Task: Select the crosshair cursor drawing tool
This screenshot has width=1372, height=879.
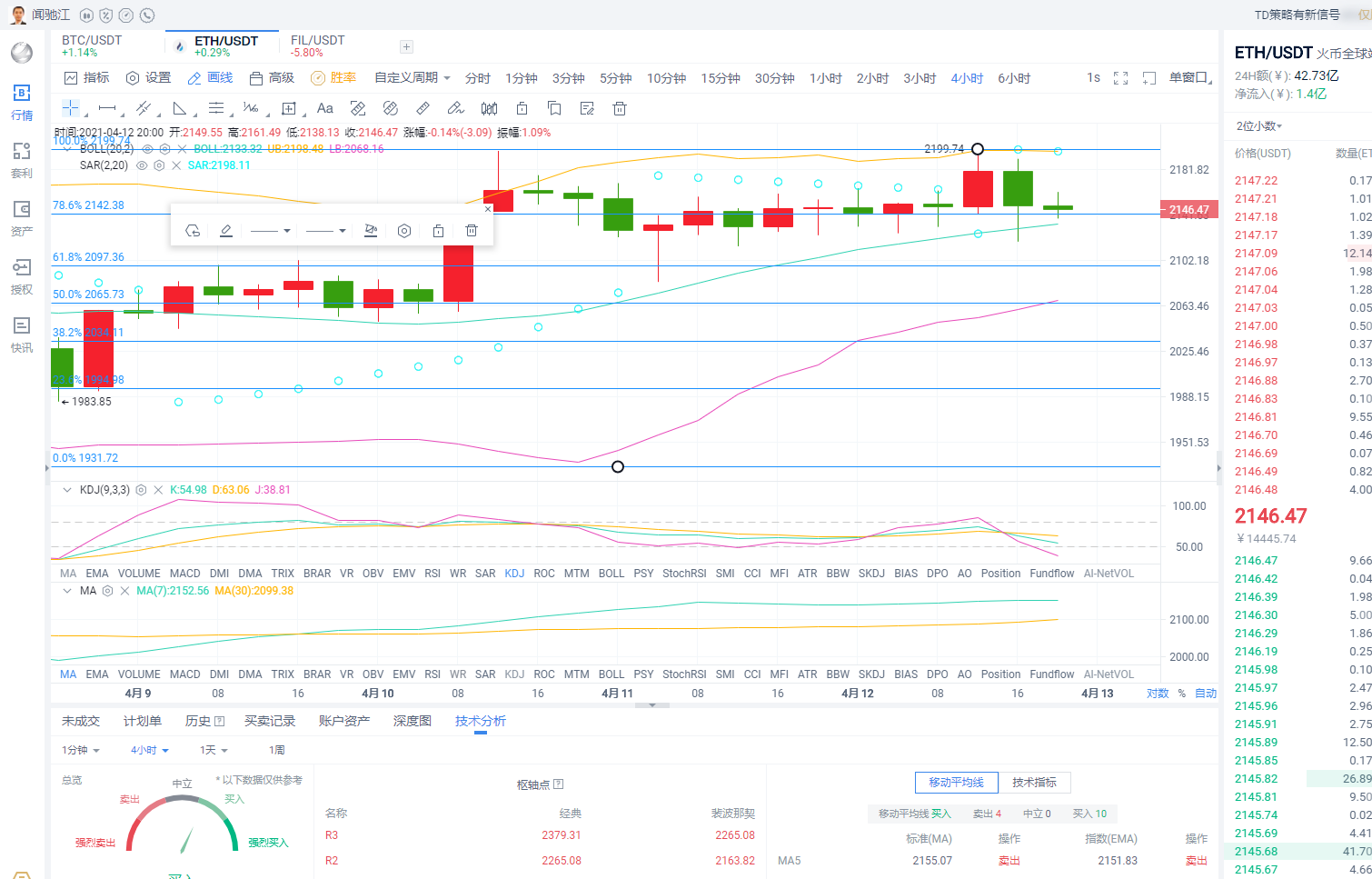Action: point(70,108)
